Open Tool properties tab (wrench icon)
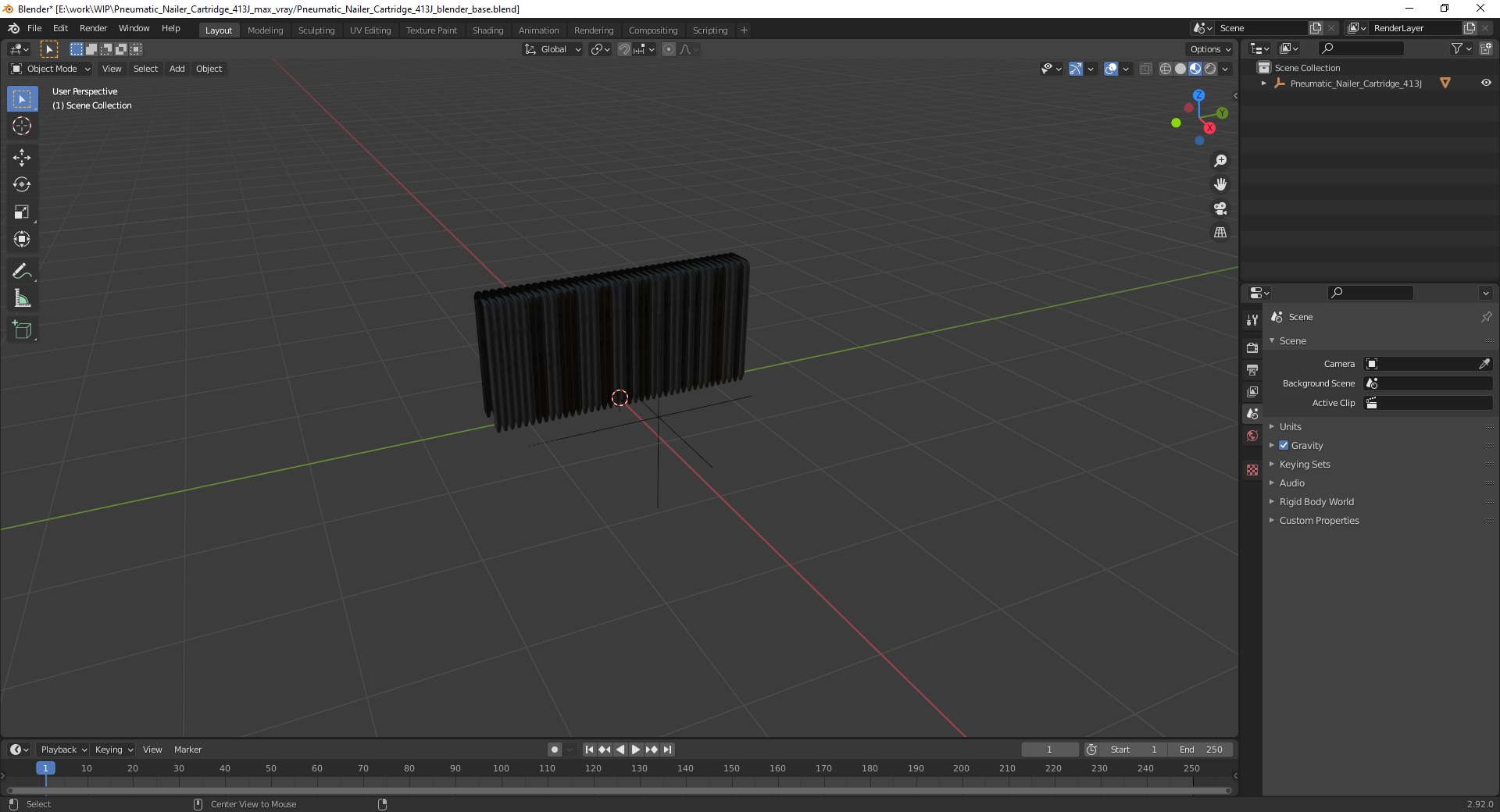 point(1252,320)
